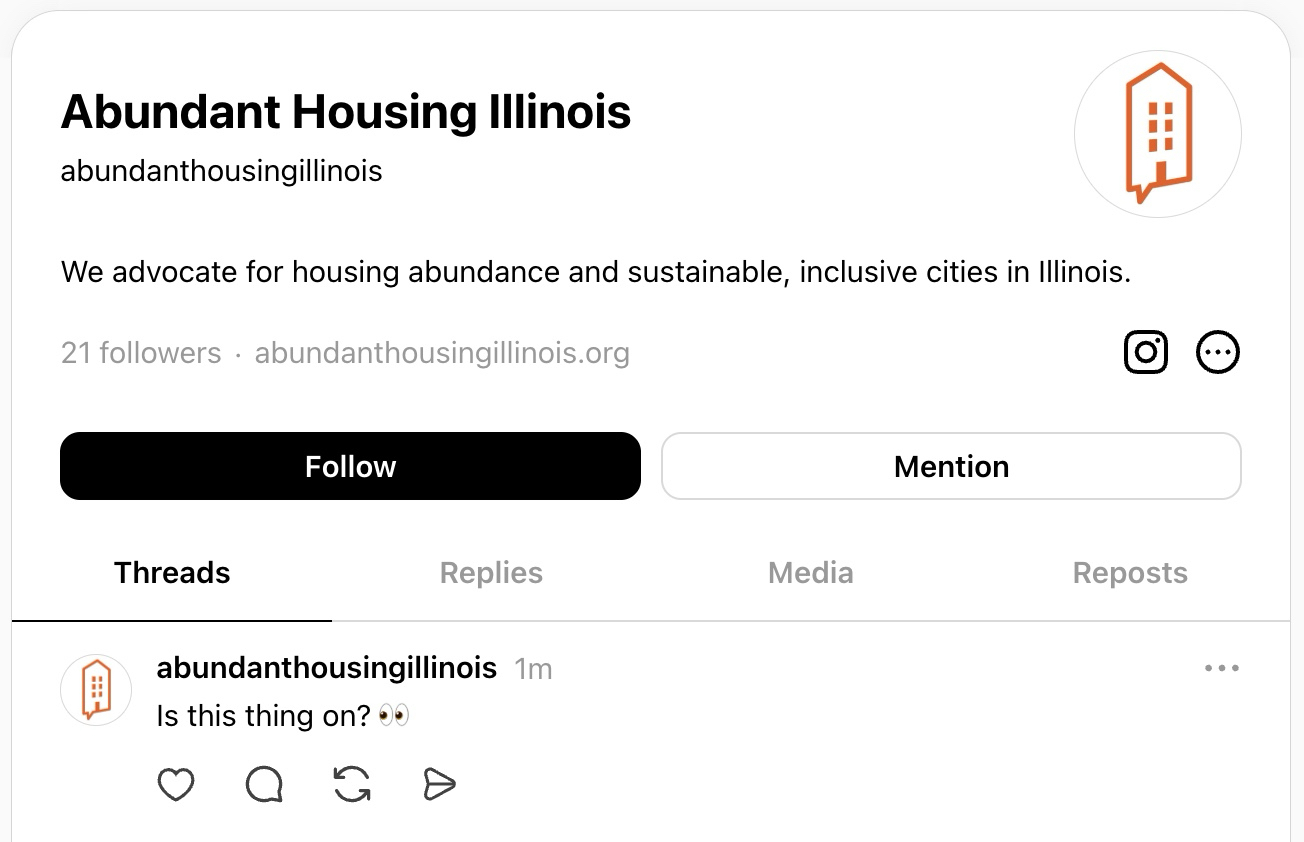Image resolution: width=1304 pixels, height=842 pixels.
Task: Open the Media tab
Action: tap(810, 573)
